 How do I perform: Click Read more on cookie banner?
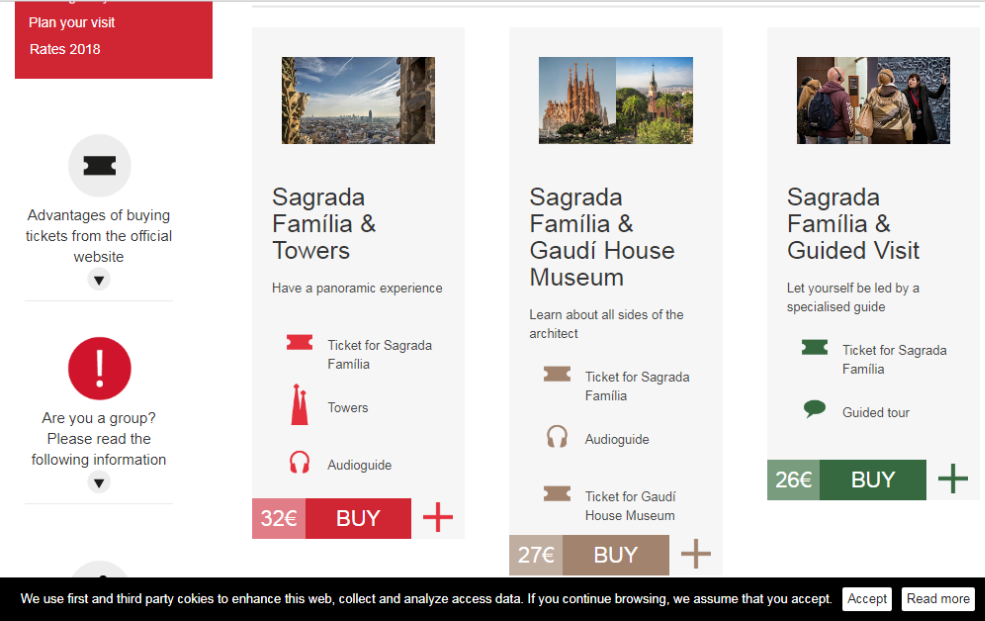[938, 598]
